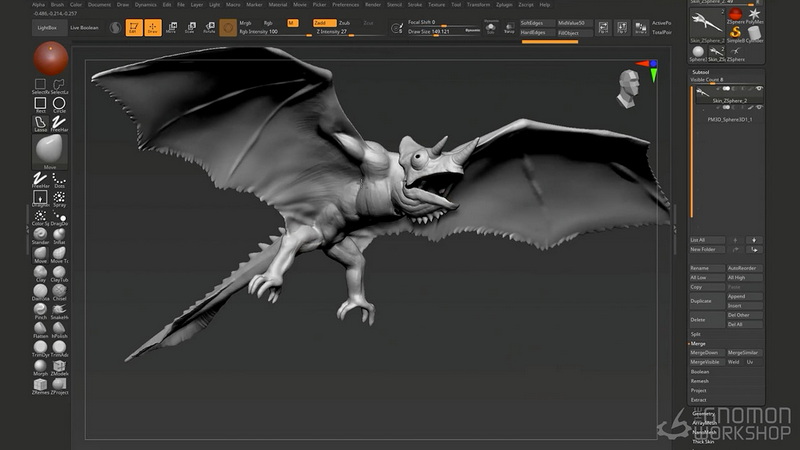800x450 pixels.
Task: Pick the ZProject brush
Action: (x=59, y=387)
